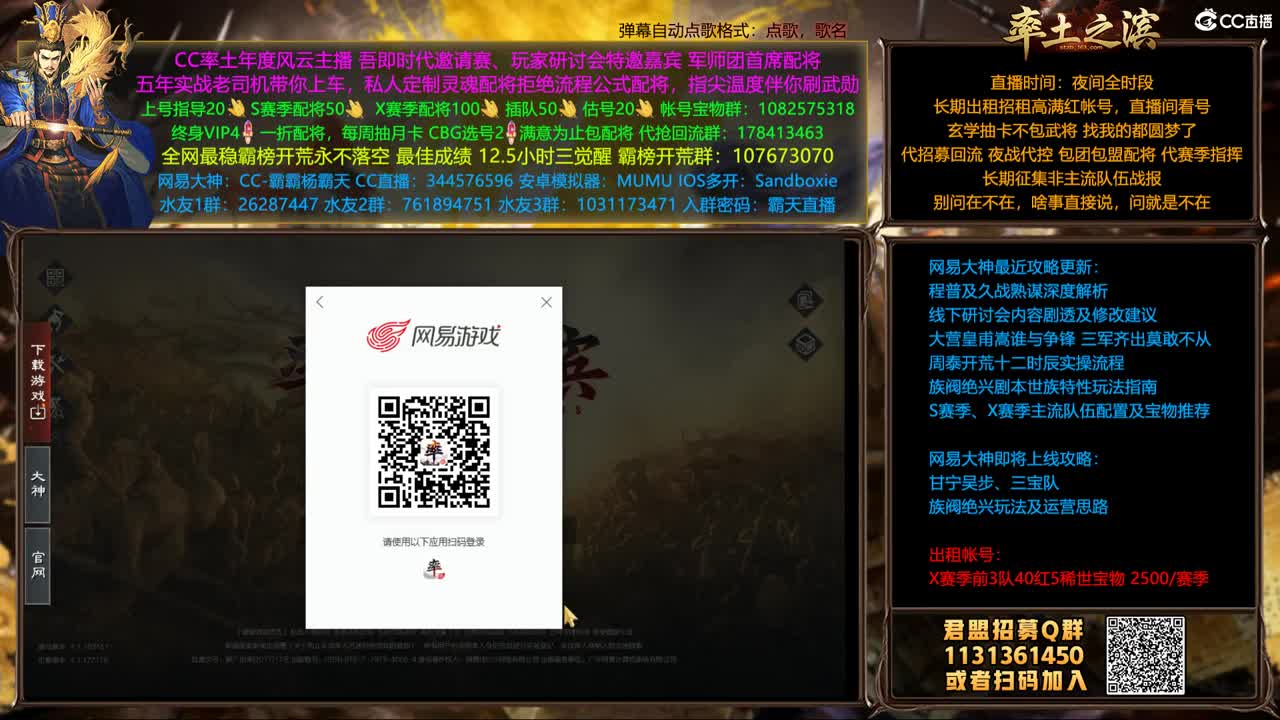Click the line S赛季、X赛季主流队伍配置及宝物推荐
The height and width of the screenshot is (720, 1280).
[x=1069, y=411]
